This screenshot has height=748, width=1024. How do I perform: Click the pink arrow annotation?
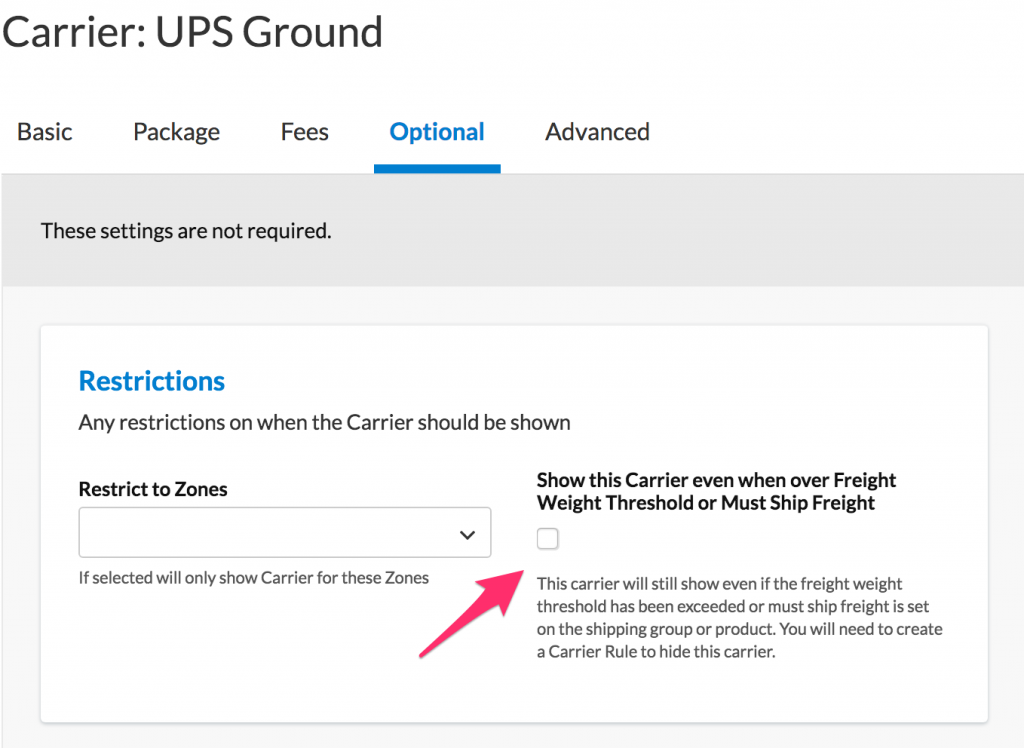coord(470,613)
